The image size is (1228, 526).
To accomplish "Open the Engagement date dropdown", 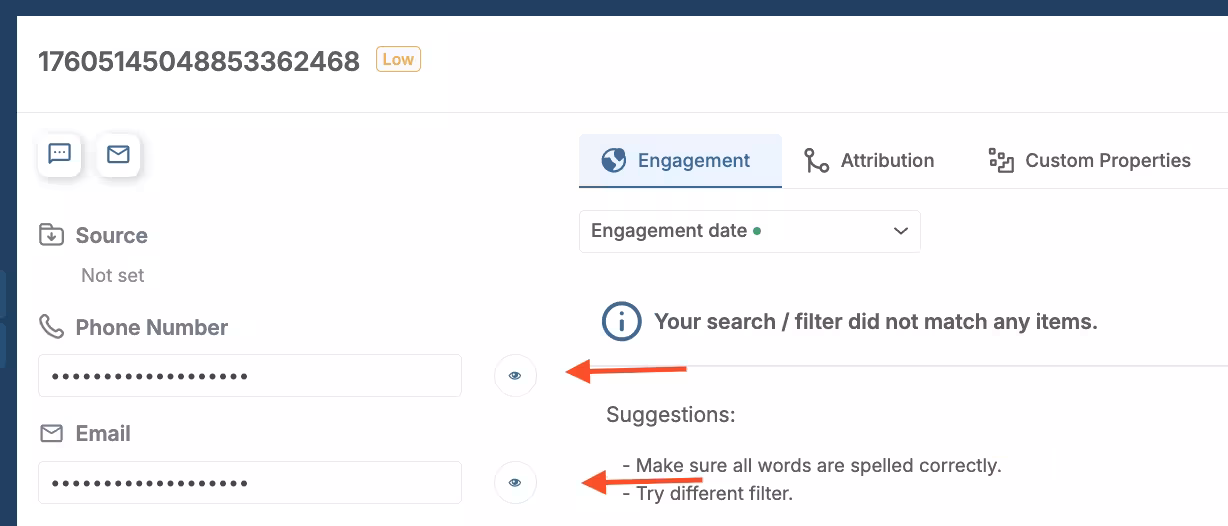I will pyautogui.click(x=749, y=231).
